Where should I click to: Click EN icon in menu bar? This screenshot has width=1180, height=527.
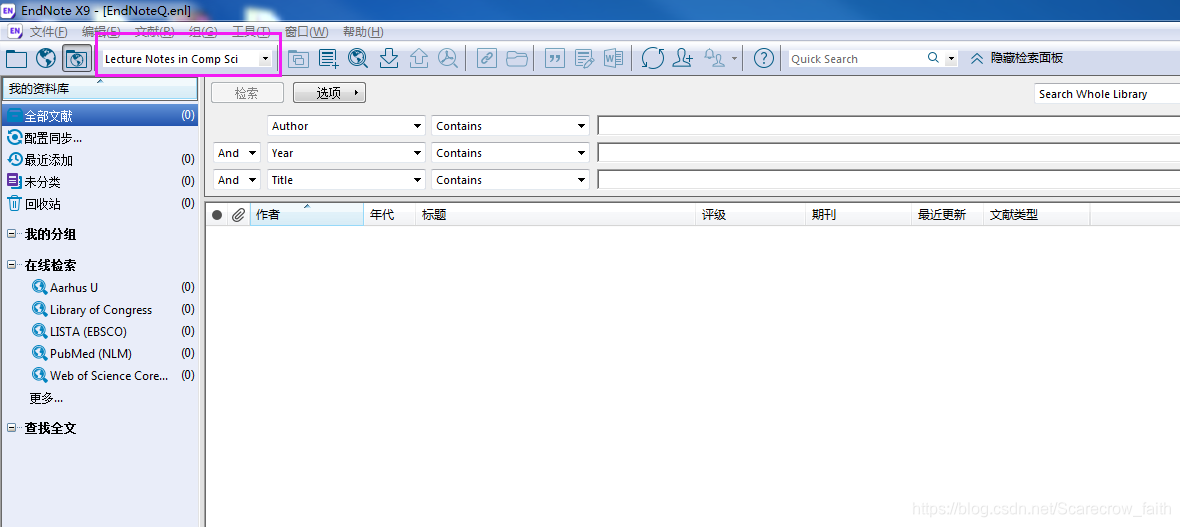click(15, 32)
